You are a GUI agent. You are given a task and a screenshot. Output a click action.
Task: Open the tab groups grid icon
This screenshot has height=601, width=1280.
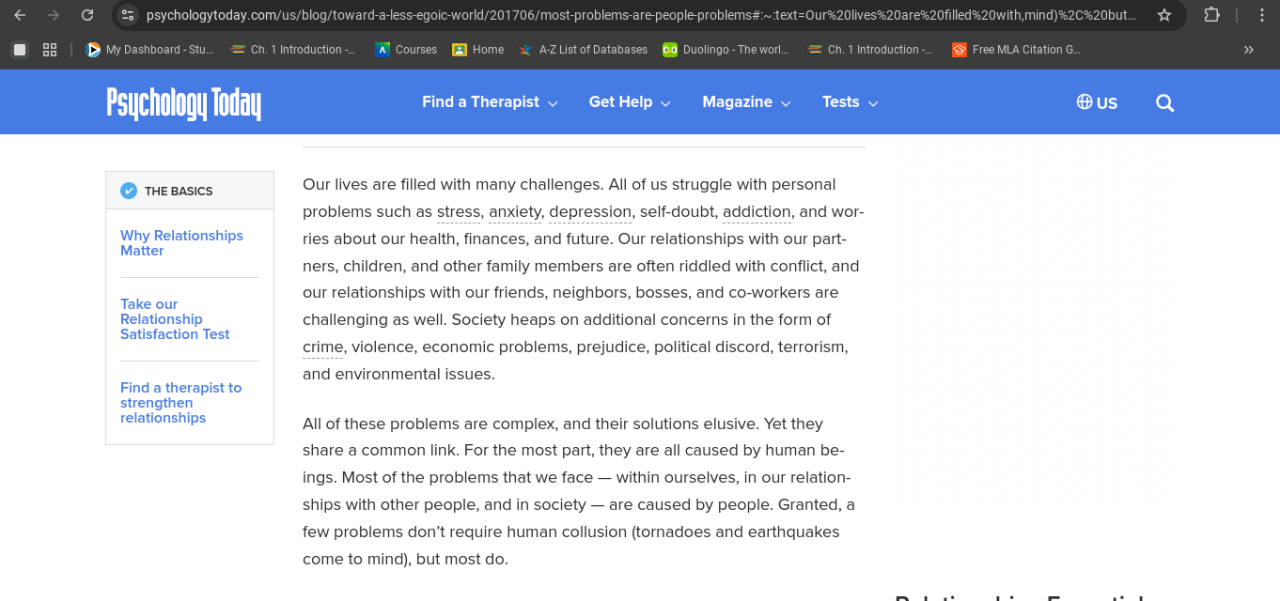click(50, 50)
